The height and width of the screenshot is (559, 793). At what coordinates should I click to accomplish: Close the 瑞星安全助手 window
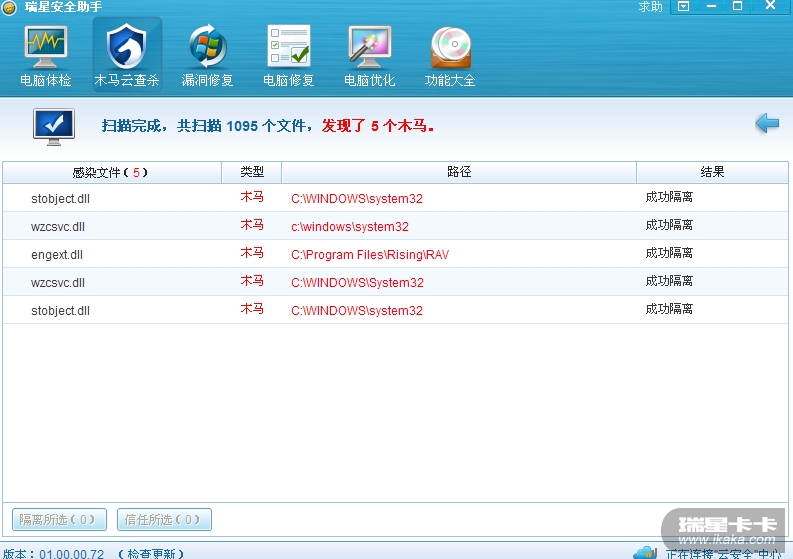770,6
